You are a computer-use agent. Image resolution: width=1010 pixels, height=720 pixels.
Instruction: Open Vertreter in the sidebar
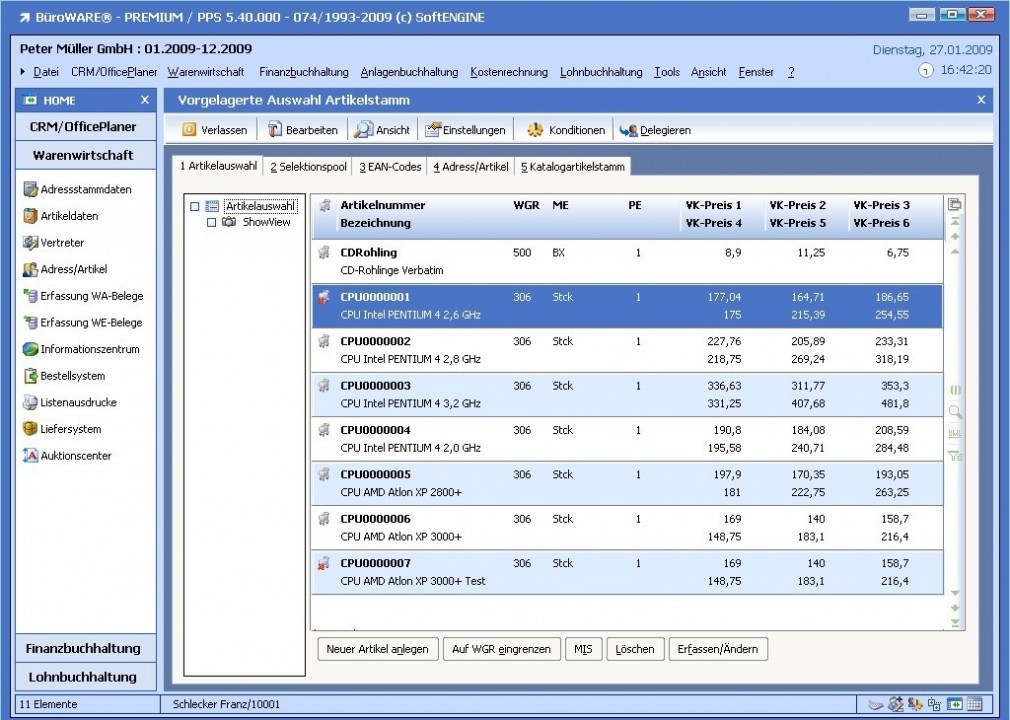53,243
